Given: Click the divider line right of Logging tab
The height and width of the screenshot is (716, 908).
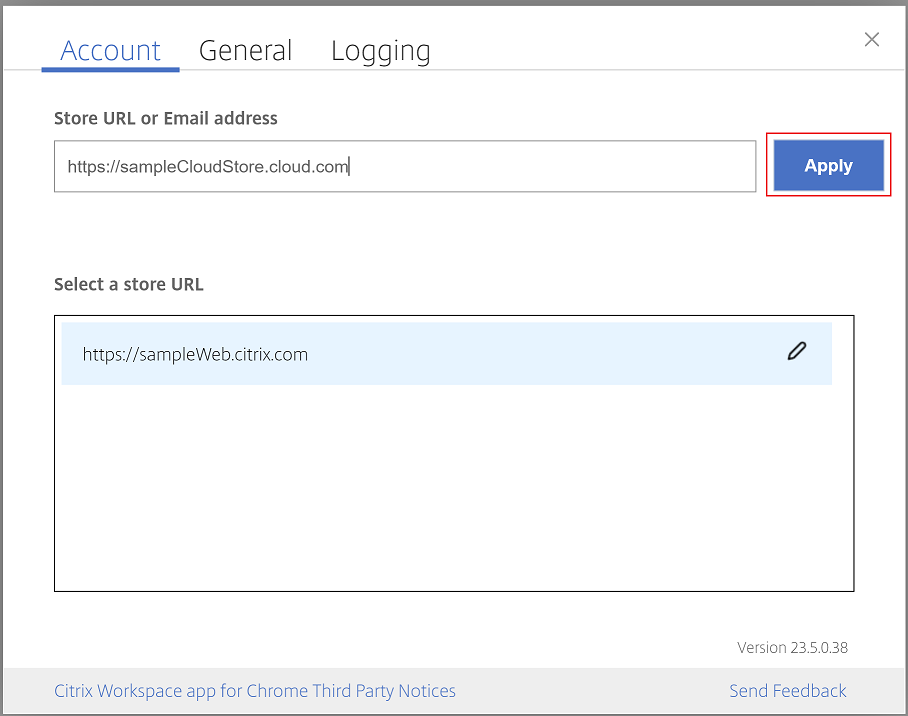Looking at the screenshot, I should (650, 70).
